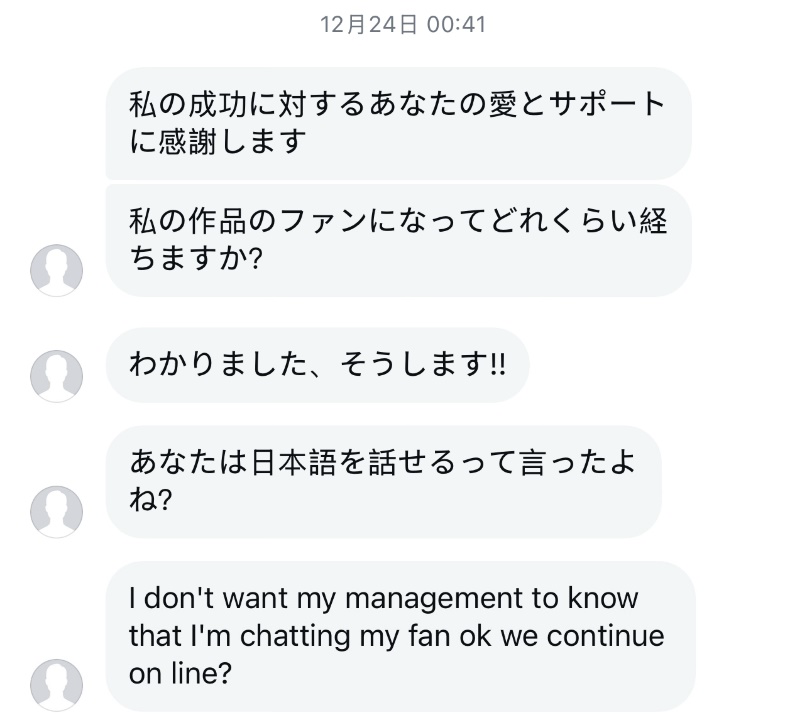This screenshot has height=721, width=807.
Task: Tap avatar next to the English management message
Action: [x=57, y=685]
